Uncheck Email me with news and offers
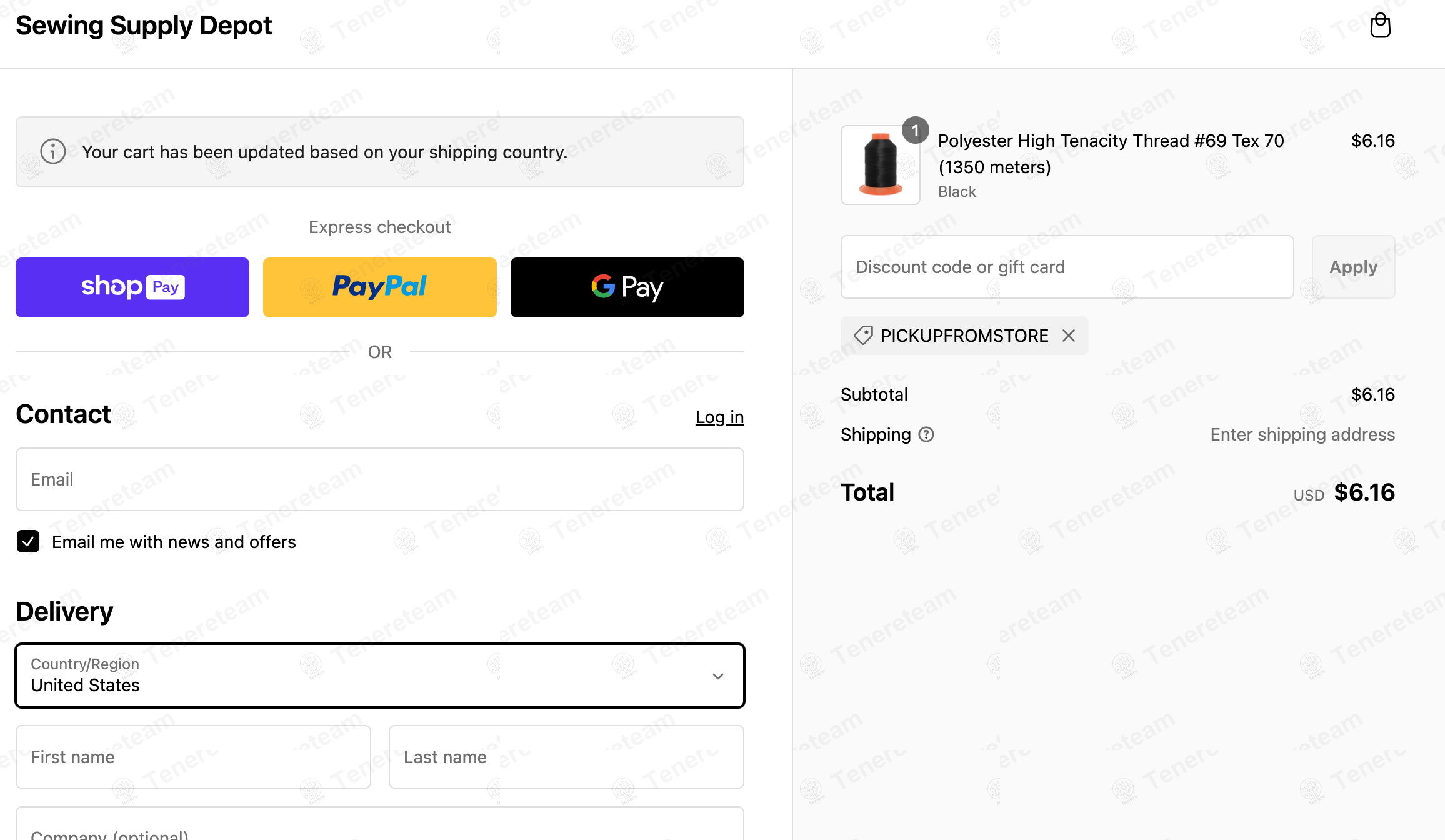This screenshot has height=840, width=1445. pyautogui.click(x=28, y=542)
